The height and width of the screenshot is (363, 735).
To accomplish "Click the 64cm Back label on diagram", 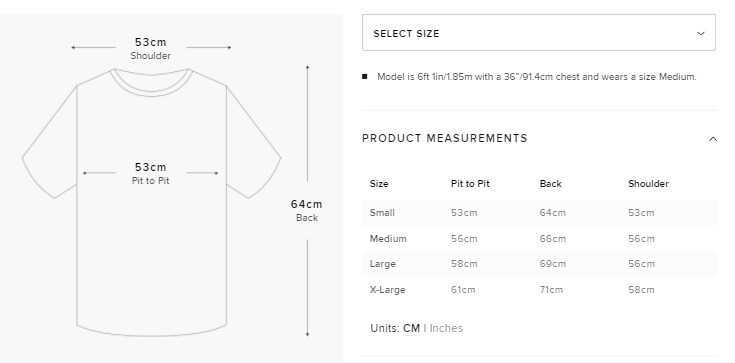I will (307, 211).
